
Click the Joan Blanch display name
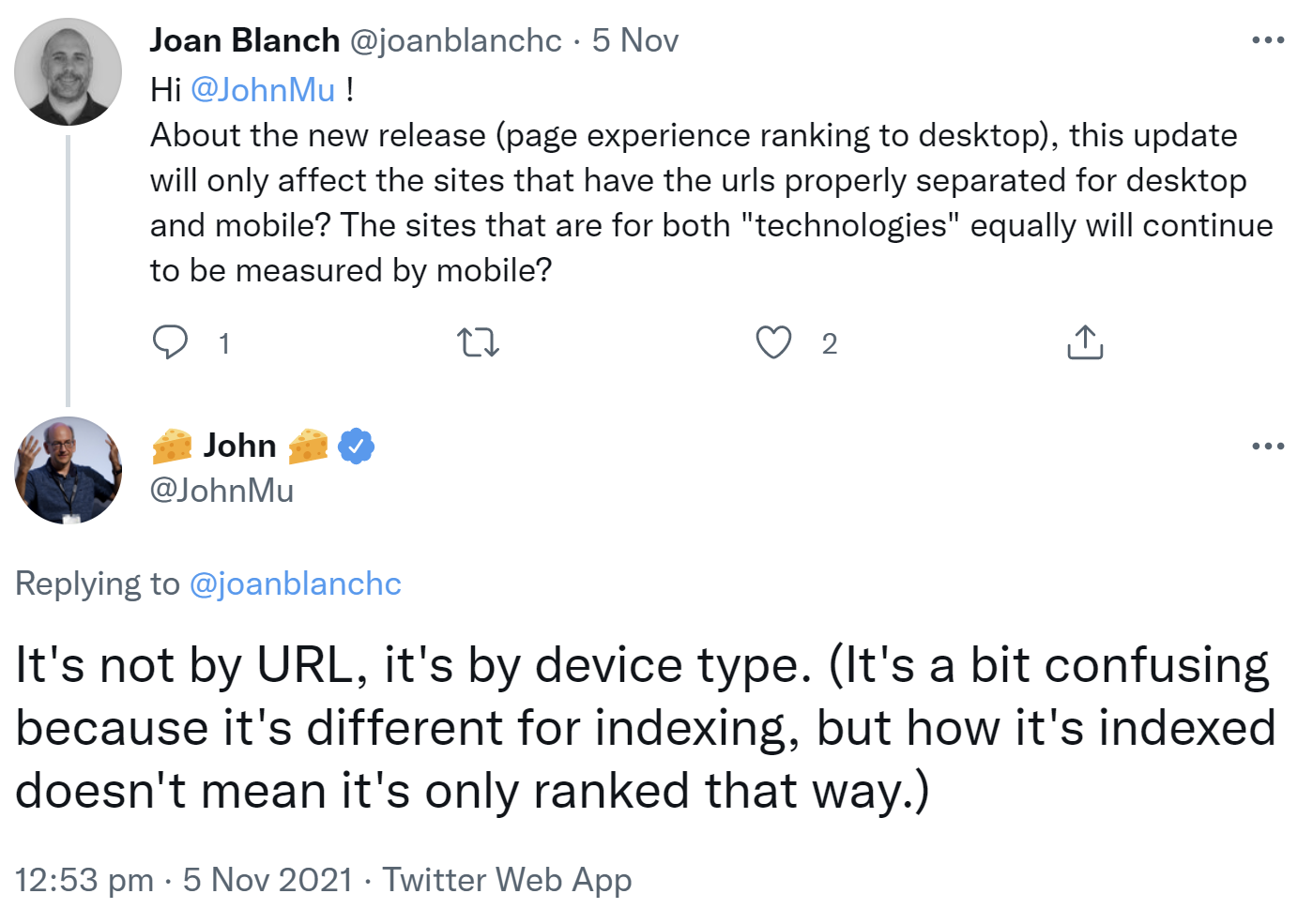point(245,40)
